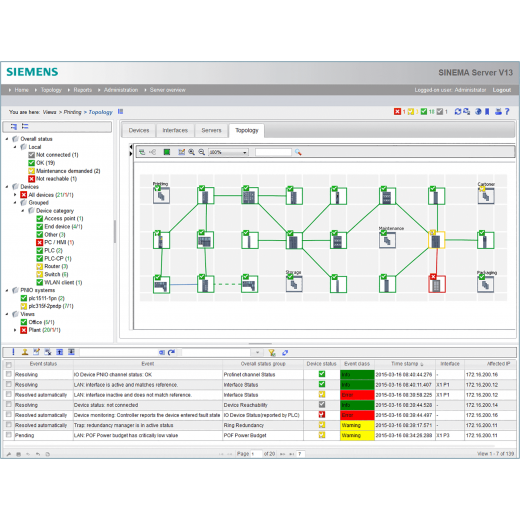Click the Logout link
This screenshot has height=520, width=520.
coord(502,90)
